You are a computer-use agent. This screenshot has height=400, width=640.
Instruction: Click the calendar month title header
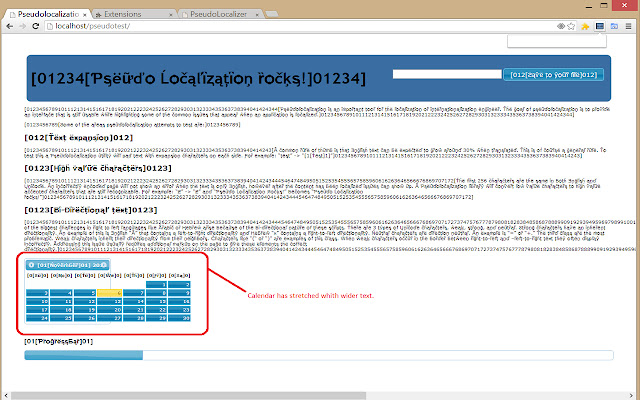[68, 265]
